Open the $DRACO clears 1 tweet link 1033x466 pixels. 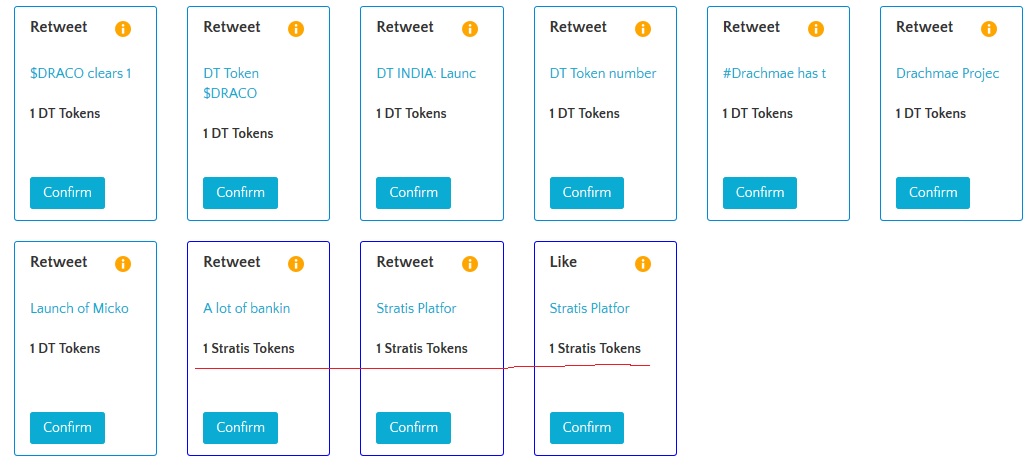[81, 73]
